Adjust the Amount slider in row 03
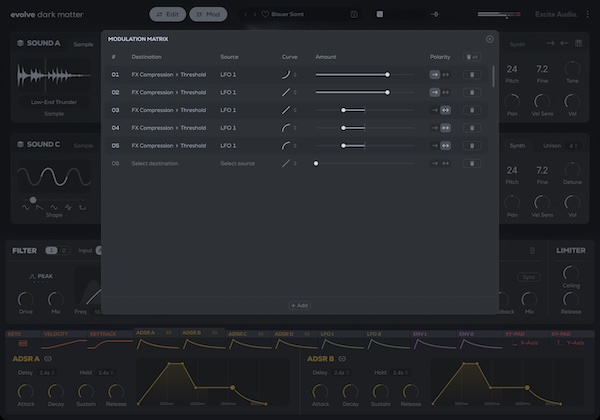Image resolution: width=600 pixels, height=420 pixels. coord(365,110)
